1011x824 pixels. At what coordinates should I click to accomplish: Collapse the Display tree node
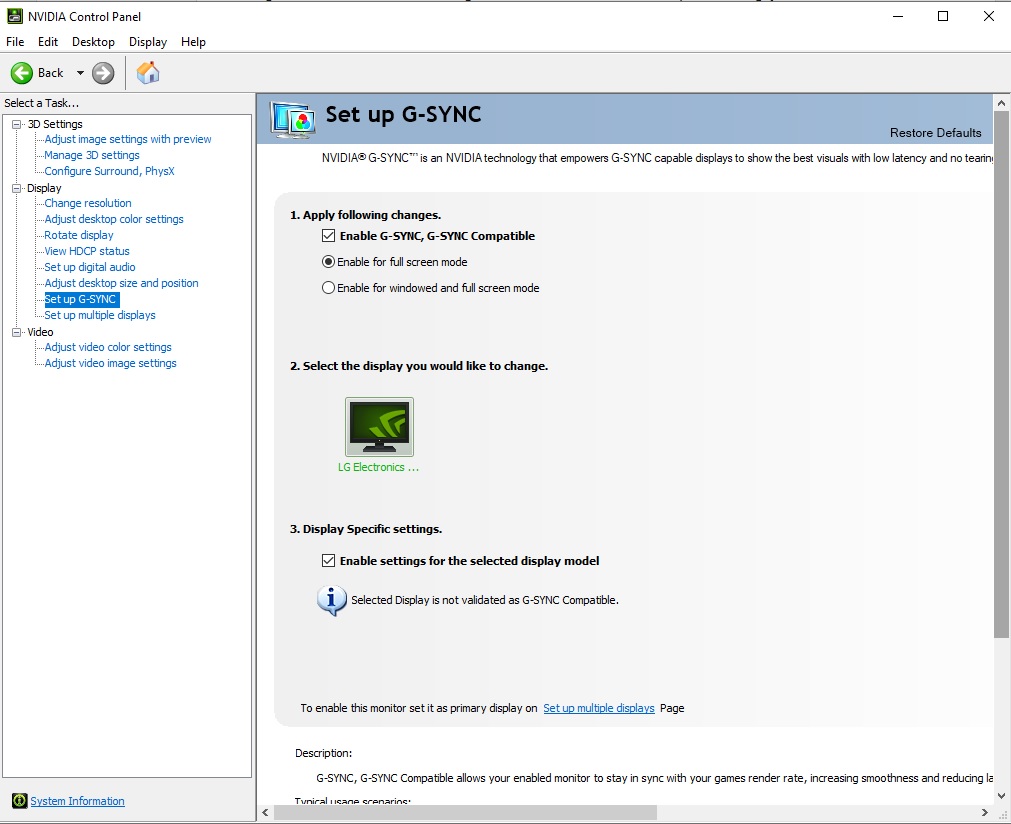[x=17, y=188]
